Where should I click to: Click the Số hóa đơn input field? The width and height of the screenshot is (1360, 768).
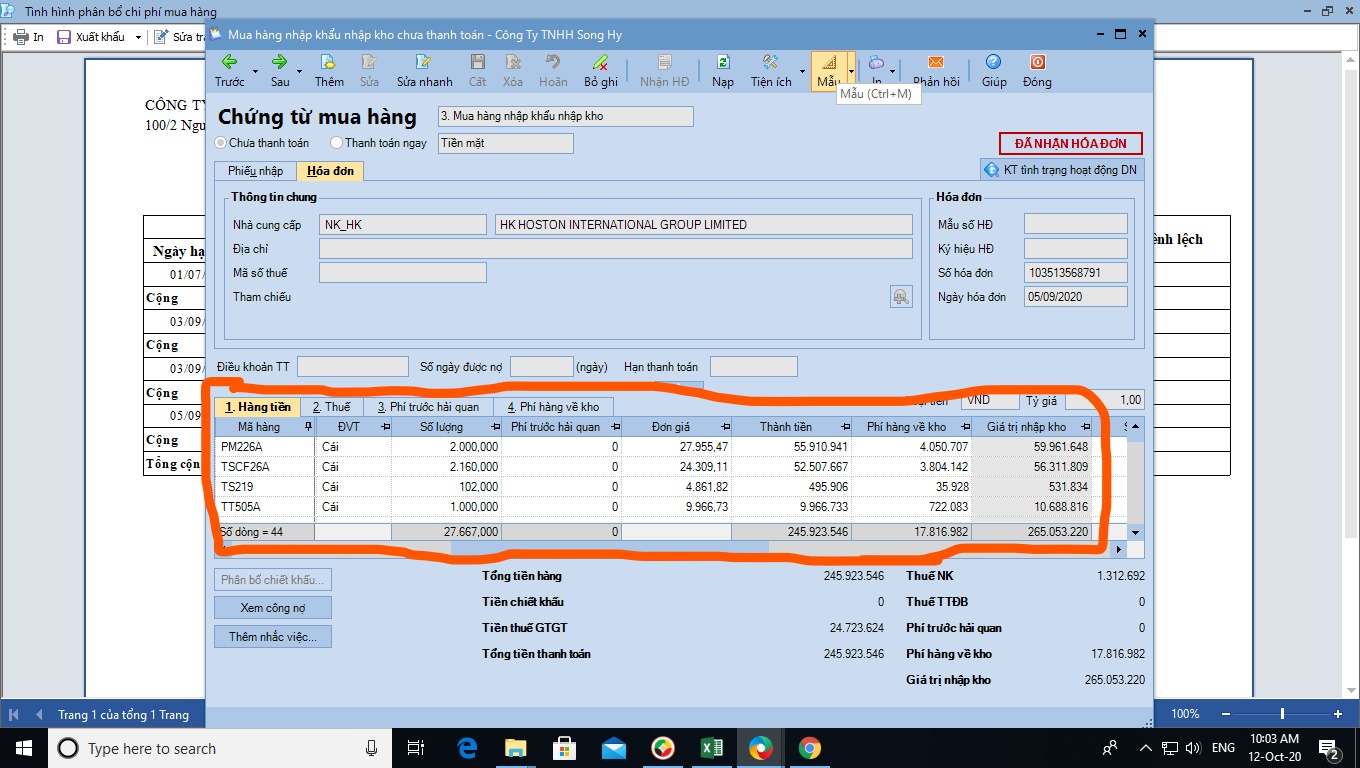tap(1075, 273)
